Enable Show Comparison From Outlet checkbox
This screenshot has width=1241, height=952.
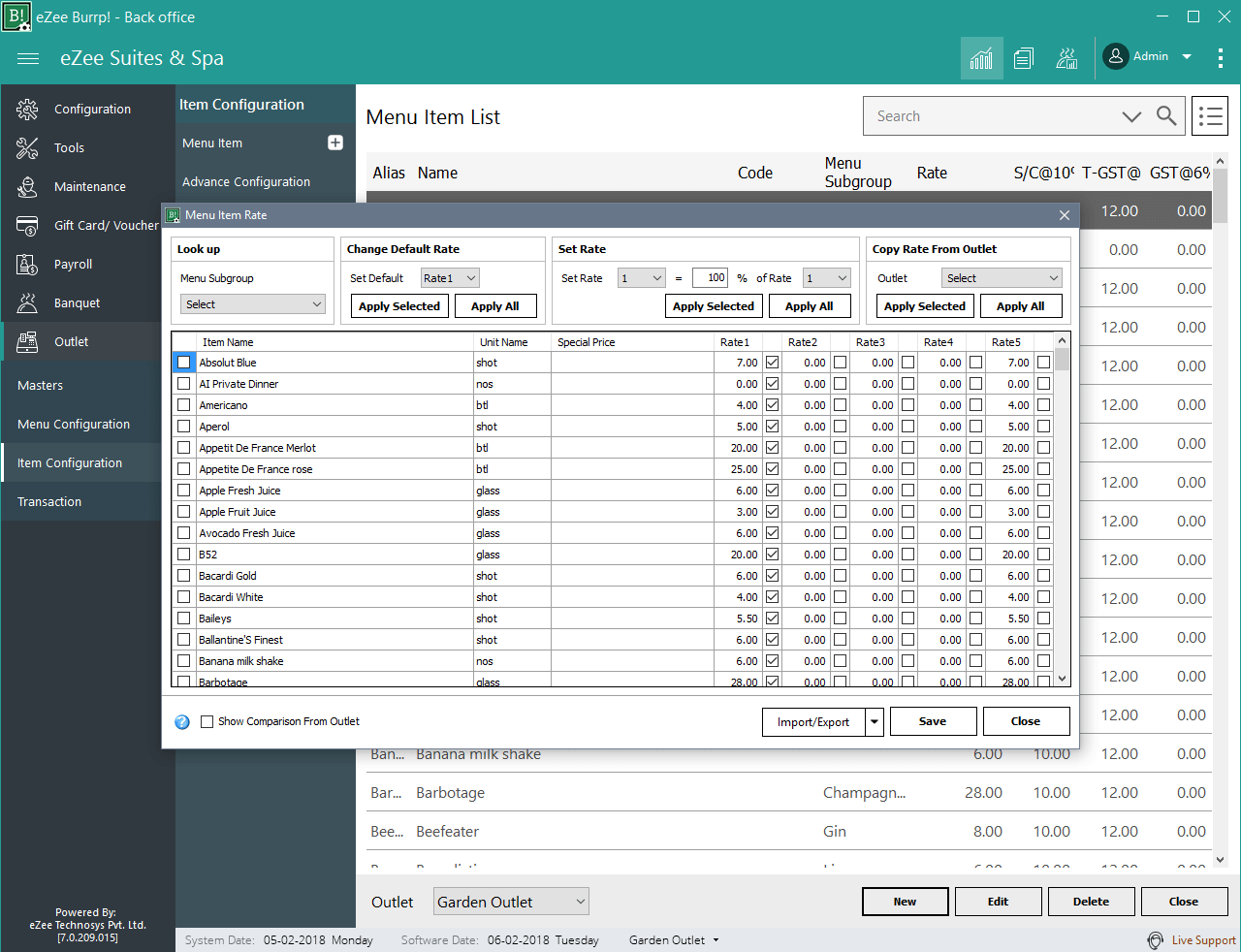pos(207,721)
